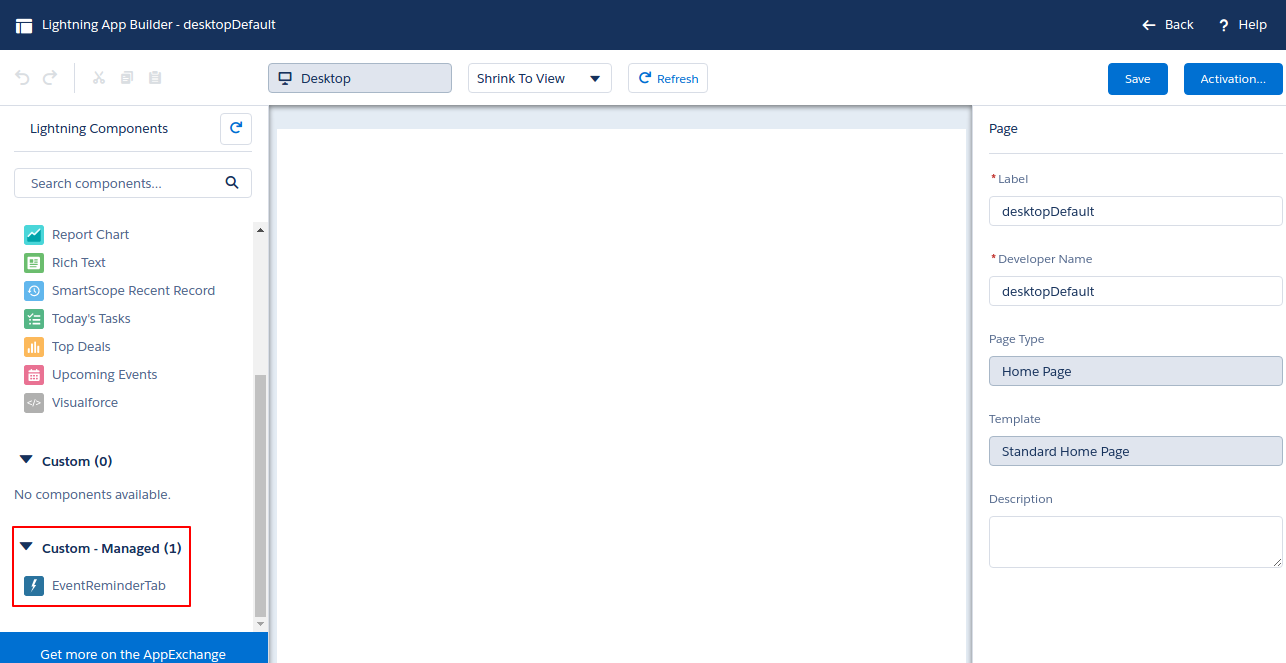Click Back in the header

coord(1168,25)
